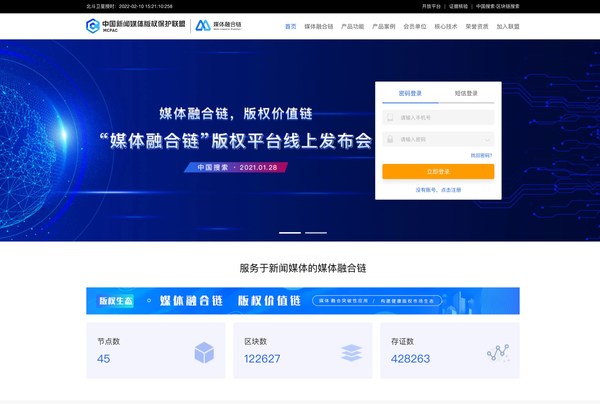This screenshot has width=600, height=404.
Task: Open 开放平台 link in top bar
Action: tap(430, 5)
